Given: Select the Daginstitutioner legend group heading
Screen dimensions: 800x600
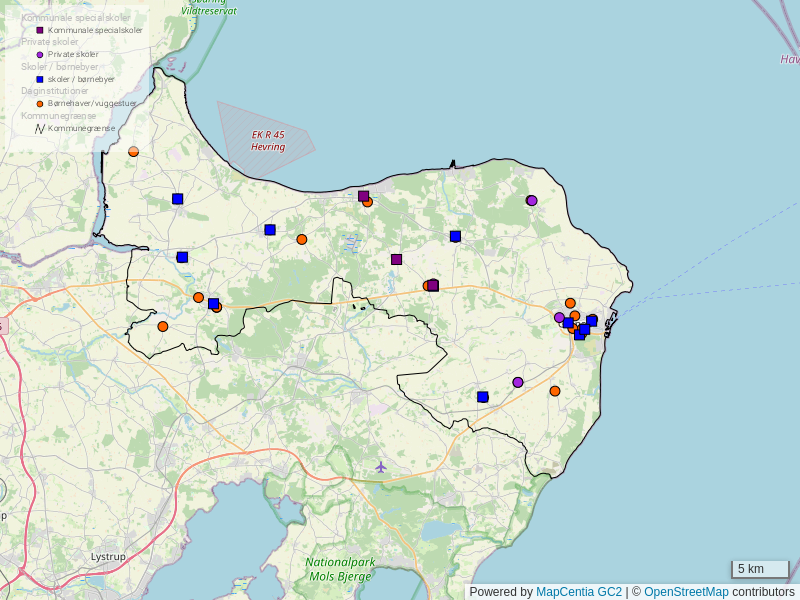Looking at the screenshot, I should click(56, 91).
